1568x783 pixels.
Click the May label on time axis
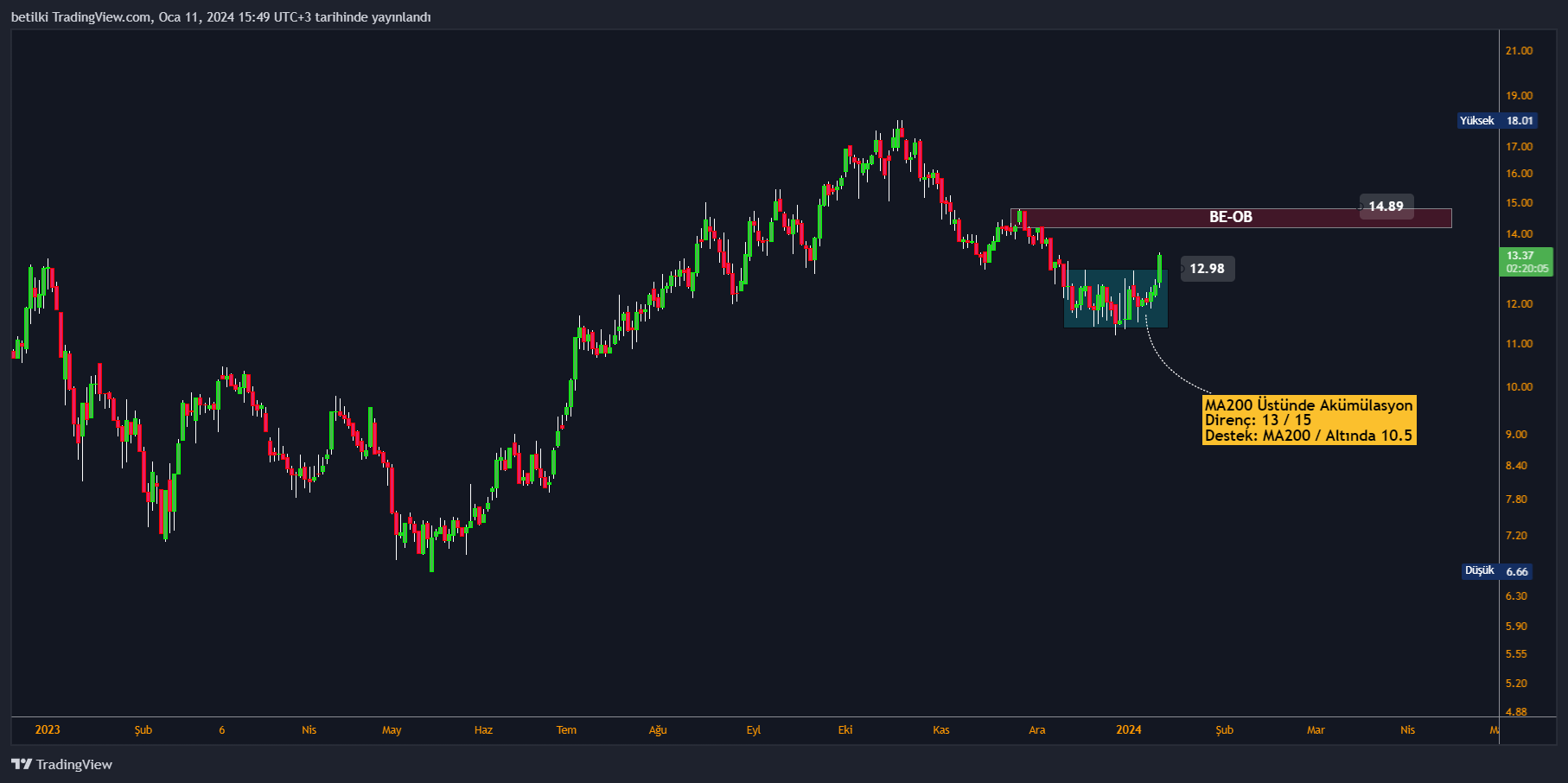pyautogui.click(x=392, y=730)
